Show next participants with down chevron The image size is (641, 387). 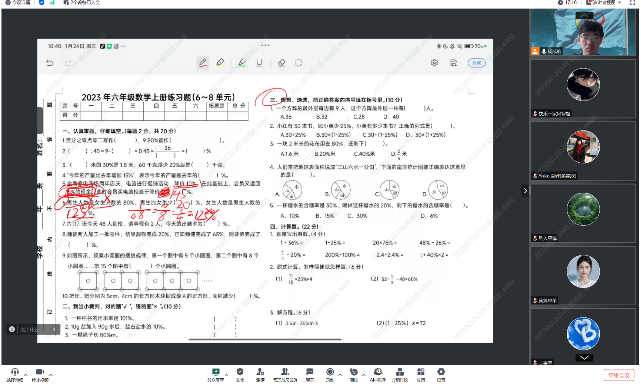584,358
